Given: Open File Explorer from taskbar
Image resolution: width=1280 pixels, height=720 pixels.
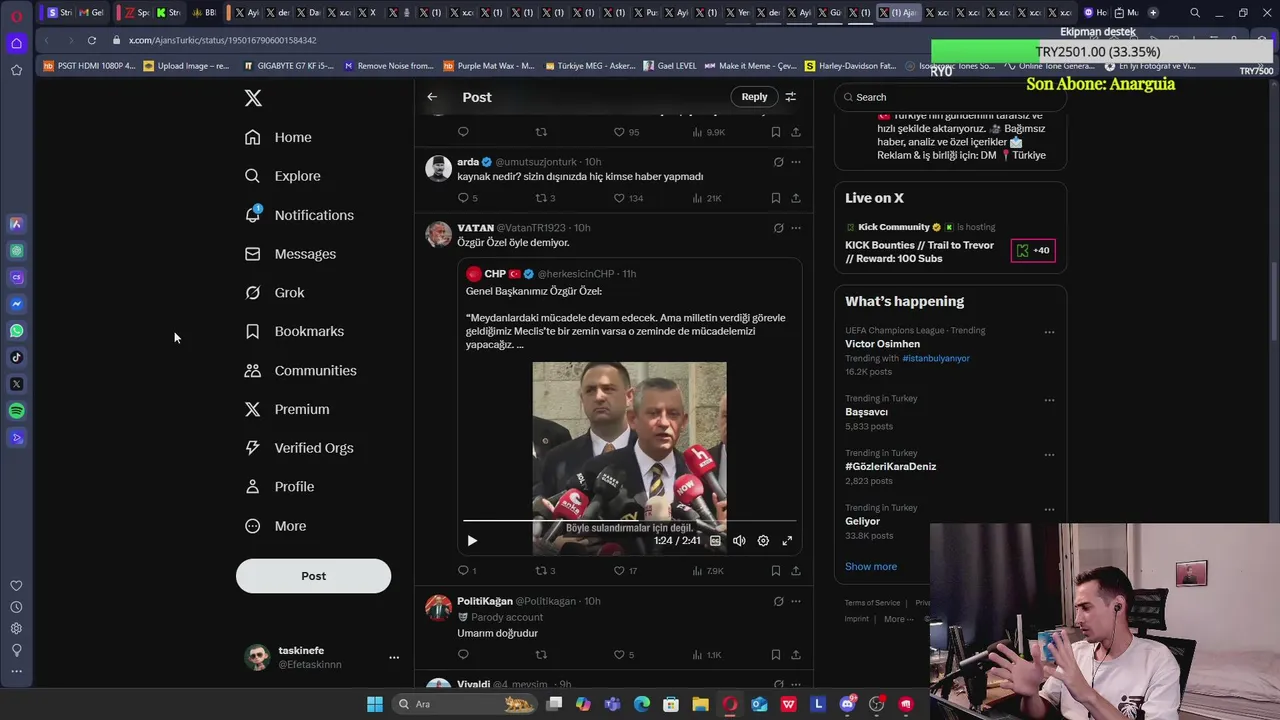Looking at the screenshot, I should click(x=700, y=704).
